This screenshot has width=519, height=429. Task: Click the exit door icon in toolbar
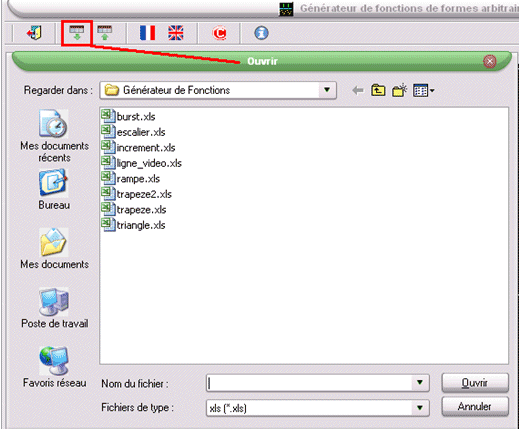pyautogui.click(x=34, y=33)
